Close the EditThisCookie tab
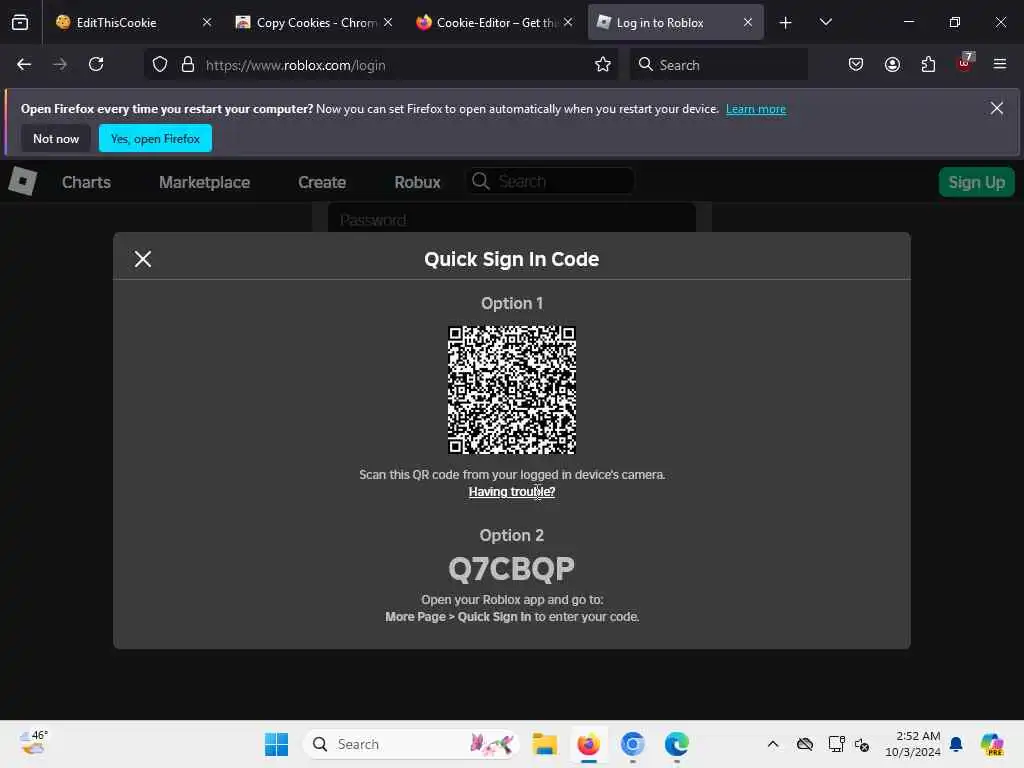 tap(206, 22)
